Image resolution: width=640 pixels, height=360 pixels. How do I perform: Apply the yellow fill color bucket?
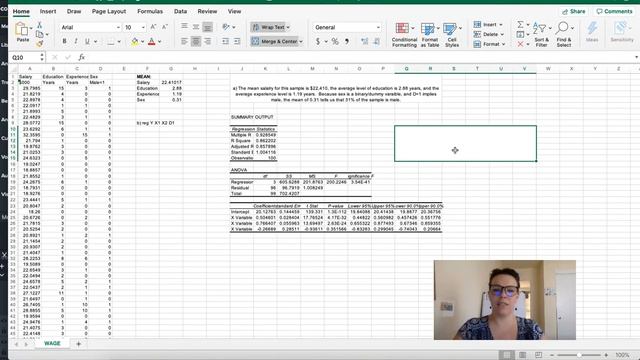[x=135, y=41]
